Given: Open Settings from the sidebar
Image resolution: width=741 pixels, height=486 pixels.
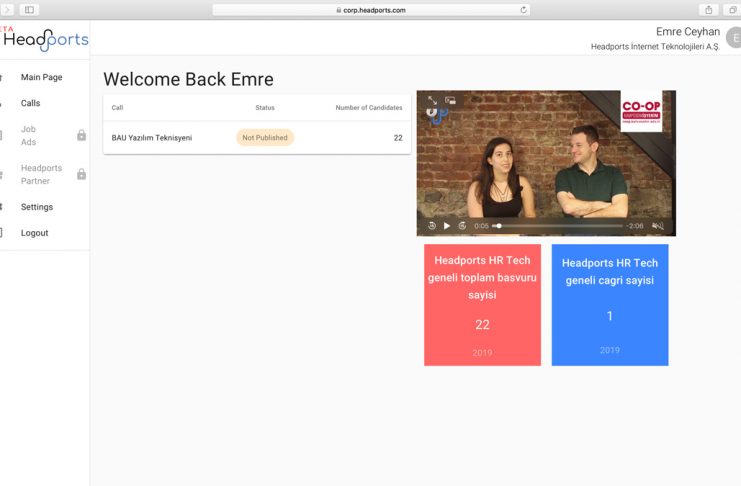Looking at the screenshot, I should click(x=37, y=207).
